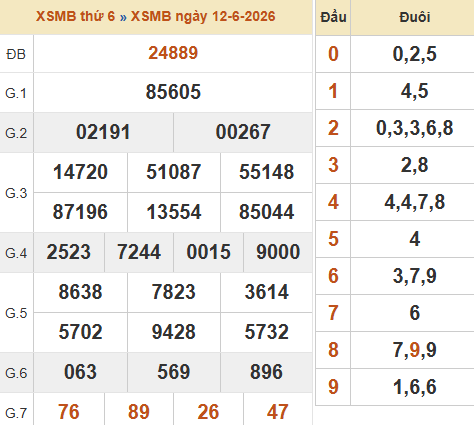474x425 pixels.
Task: Select G.4 number 7244
Action: click(139, 252)
